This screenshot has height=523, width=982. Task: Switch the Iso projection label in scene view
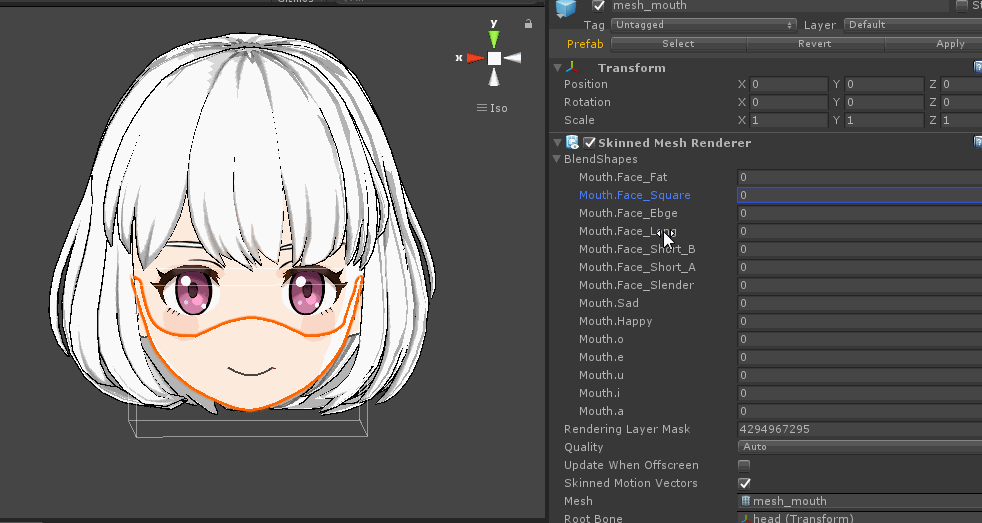click(492, 108)
